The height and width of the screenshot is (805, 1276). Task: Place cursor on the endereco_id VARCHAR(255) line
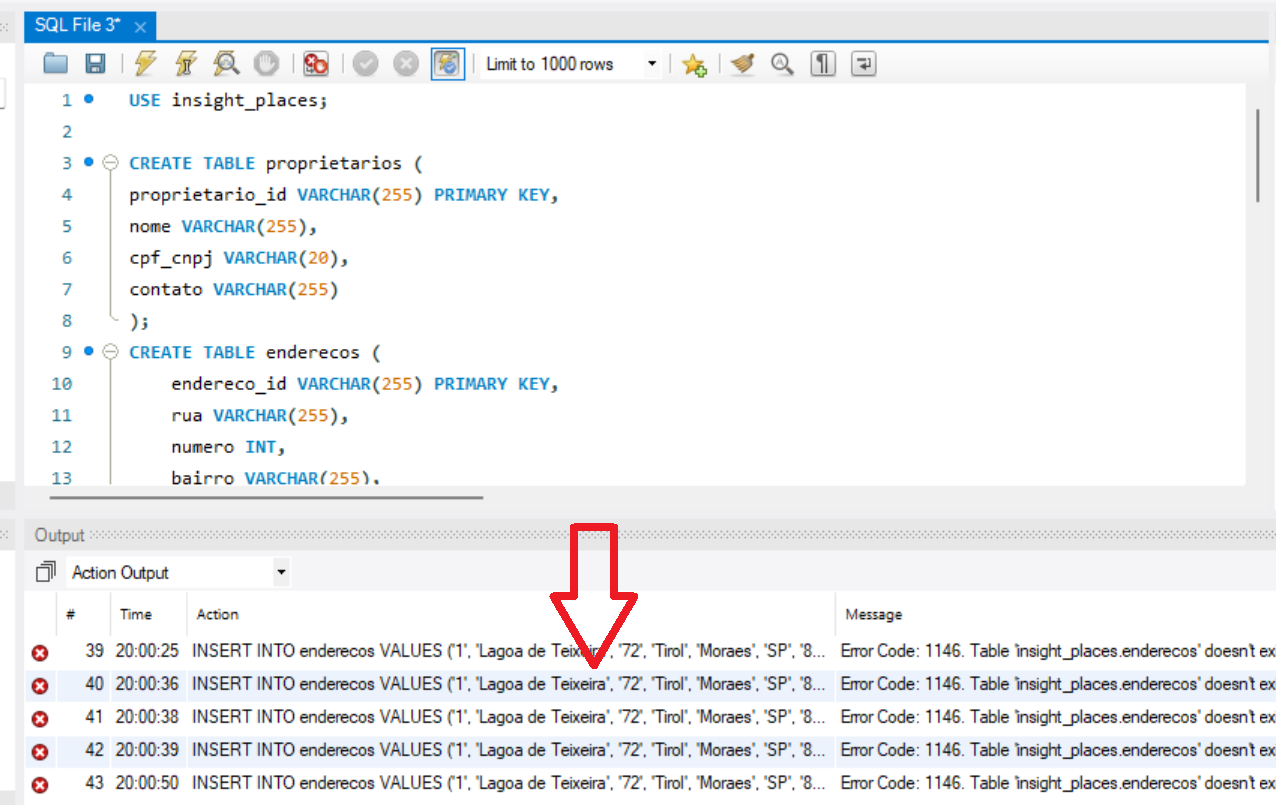(364, 384)
